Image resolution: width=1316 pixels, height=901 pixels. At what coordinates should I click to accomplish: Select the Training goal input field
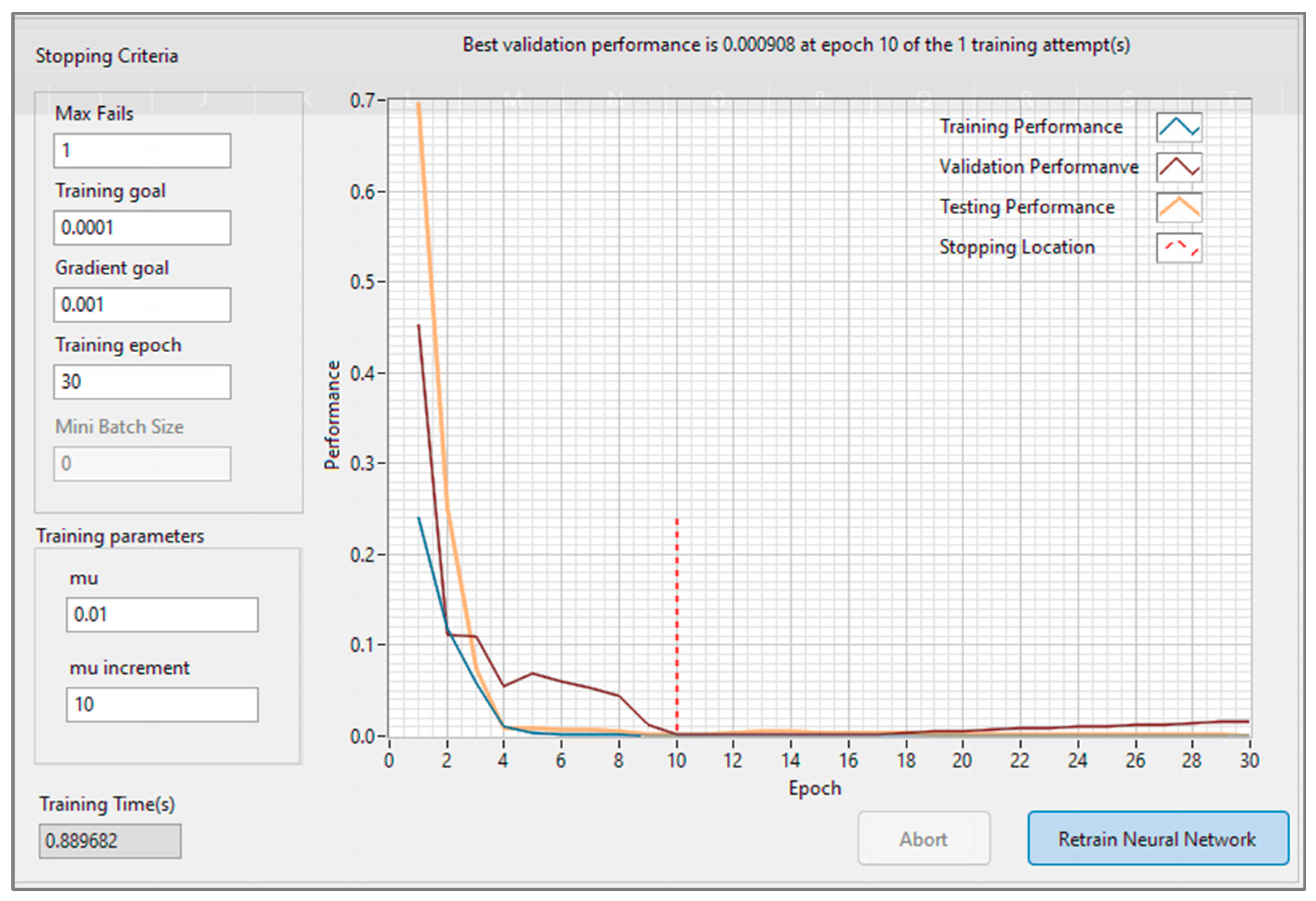142,228
